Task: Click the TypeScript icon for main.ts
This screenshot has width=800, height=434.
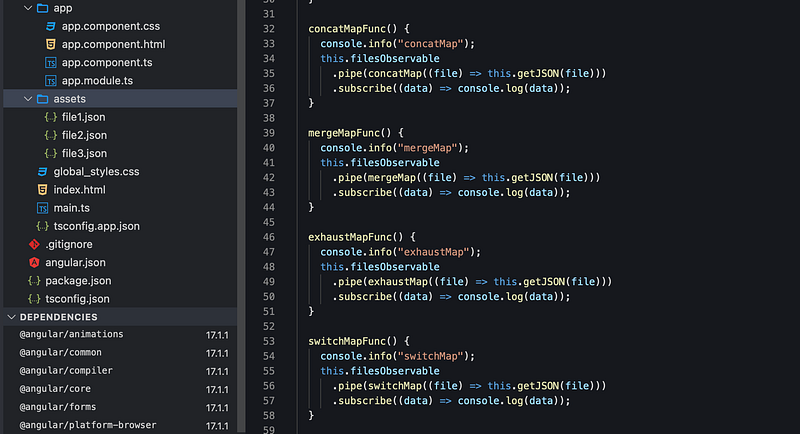Action: coord(42,208)
